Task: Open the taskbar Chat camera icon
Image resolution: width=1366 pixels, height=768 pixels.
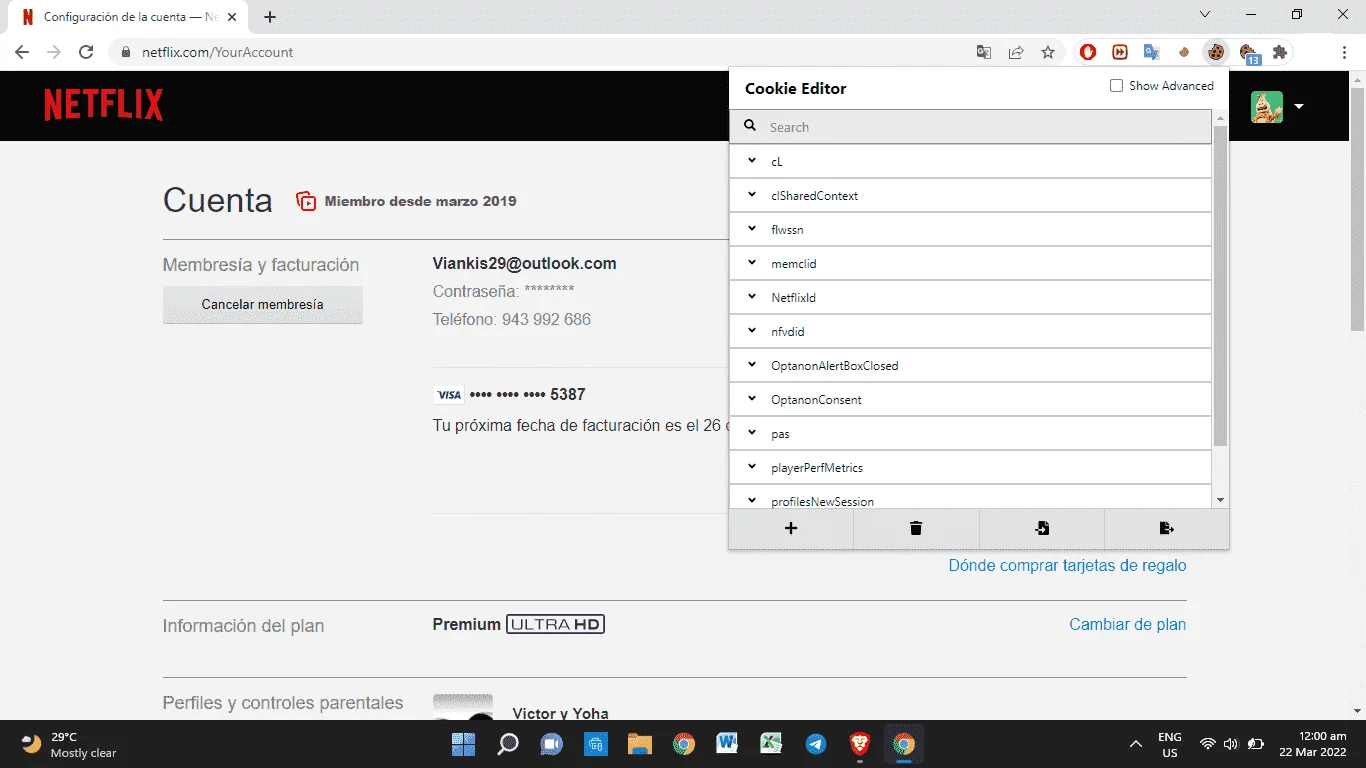Action: click(552, 744)
